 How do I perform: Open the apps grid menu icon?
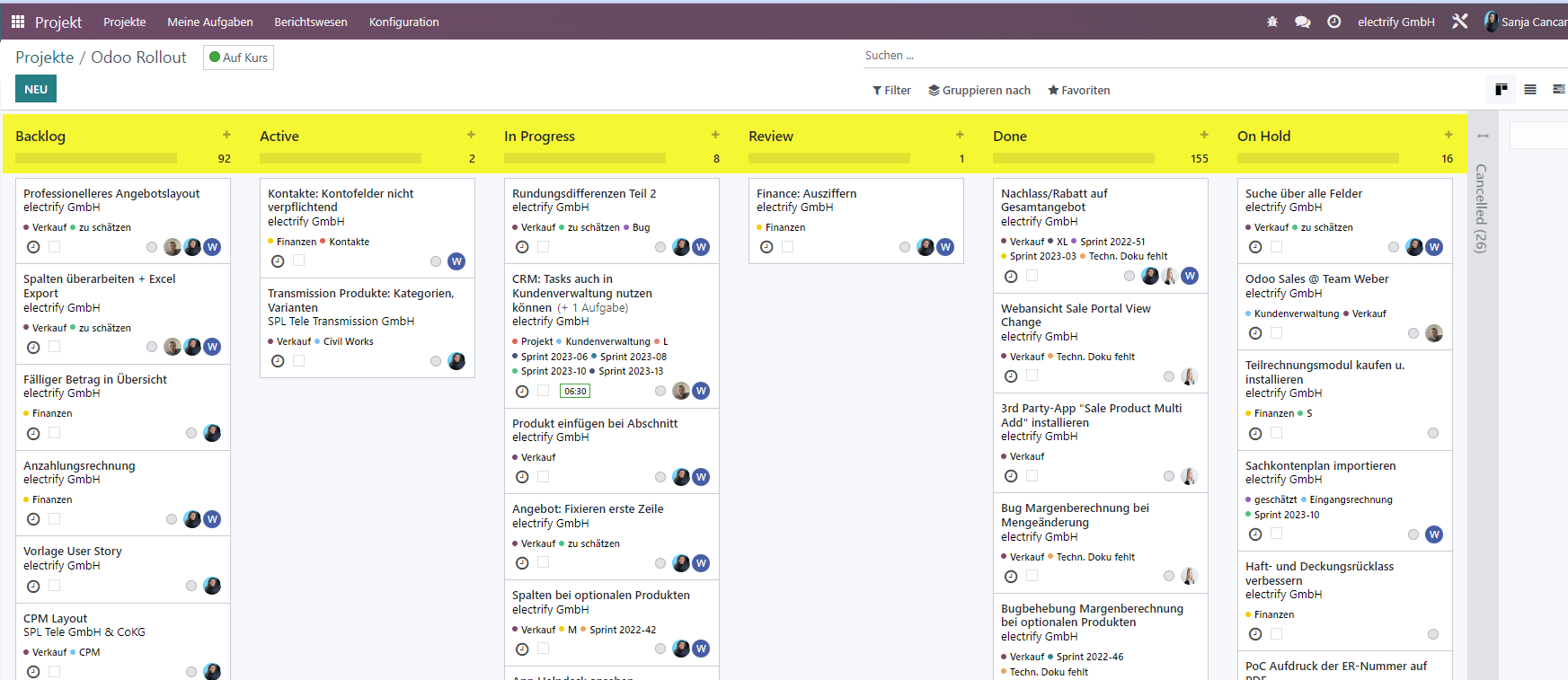pyautogui.click(x=18, y=22)
